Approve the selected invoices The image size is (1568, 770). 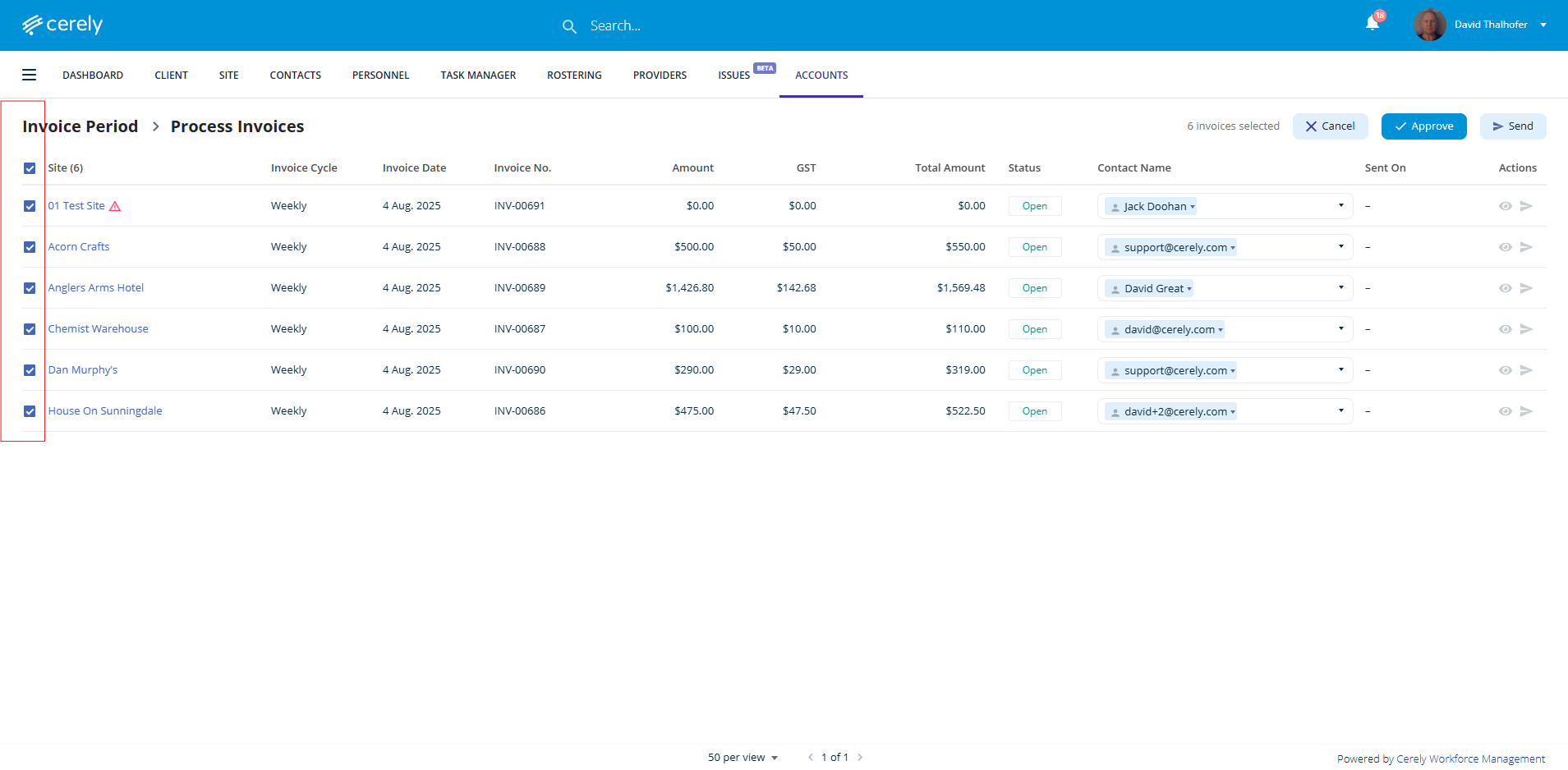pos(1423,126)
